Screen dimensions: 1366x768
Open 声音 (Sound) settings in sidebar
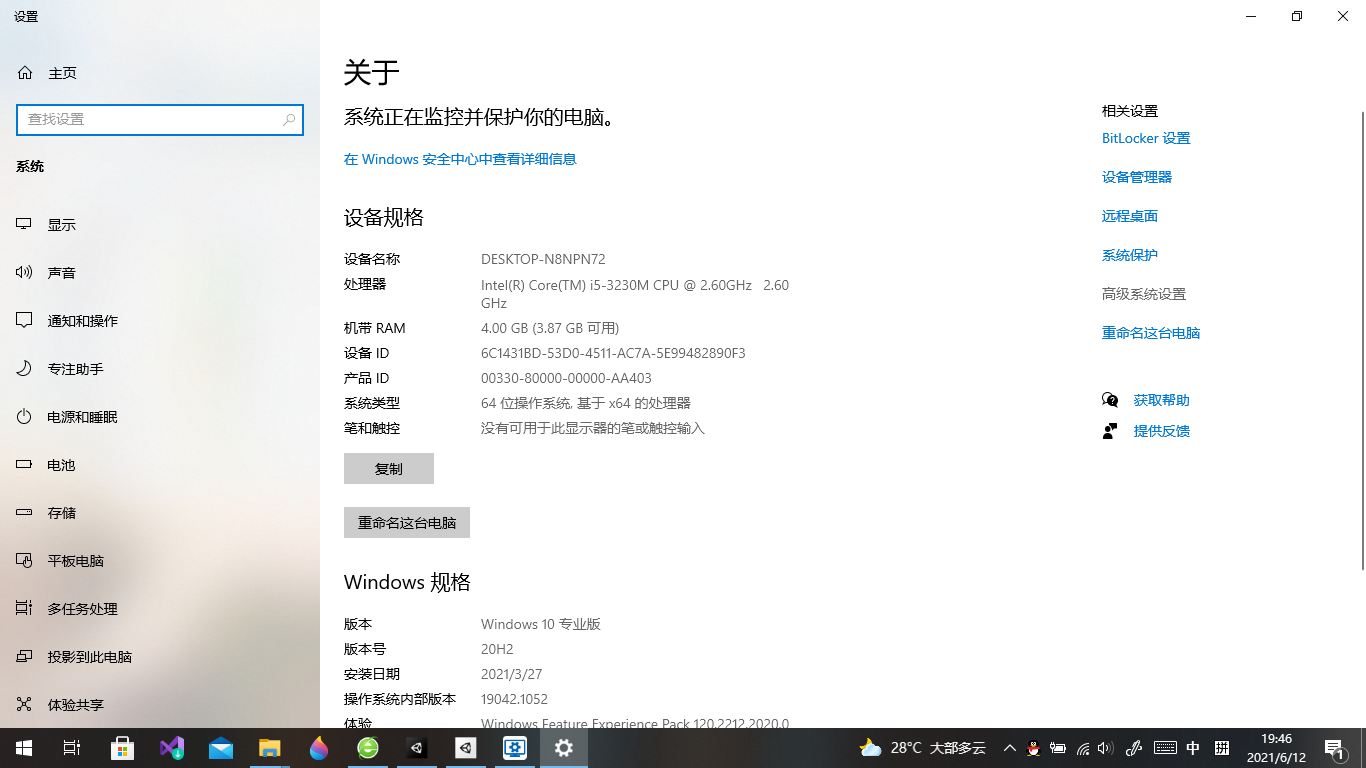(x=62, y=272)
